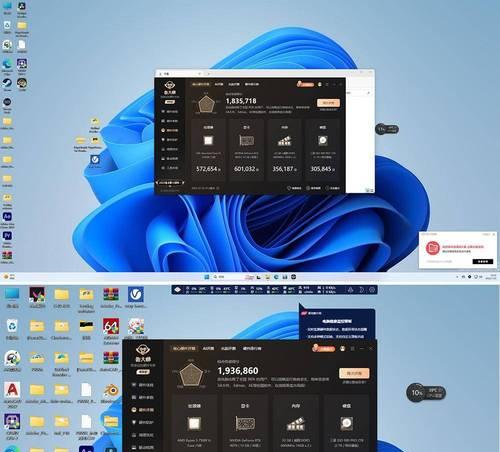Image resolution: width=500 pixels, height=452 pixels.
Task: Open settings gear on floating monitor bar
Action: coord(372,290)
